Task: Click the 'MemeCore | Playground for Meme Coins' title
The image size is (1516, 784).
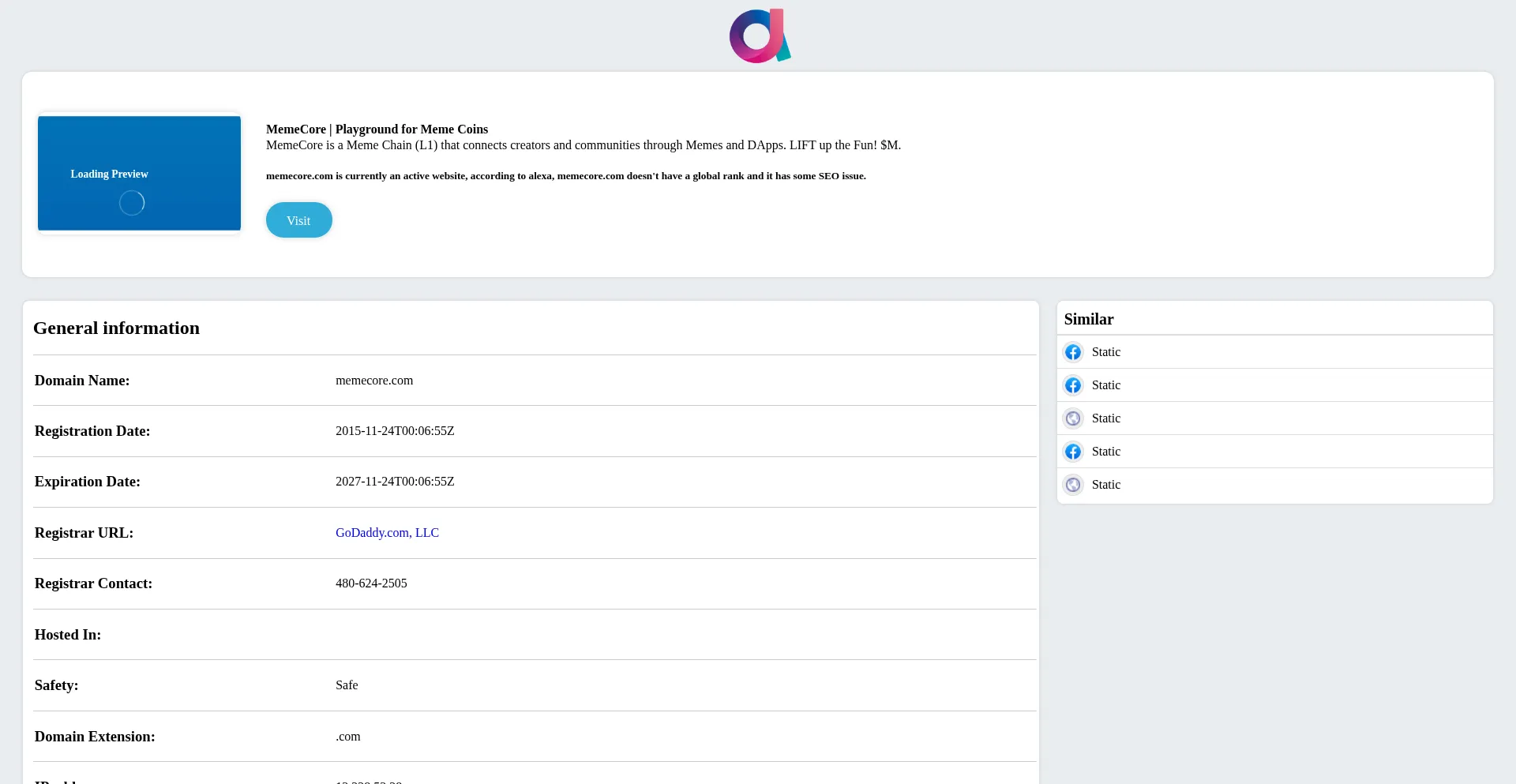Action: coord(377,129)
